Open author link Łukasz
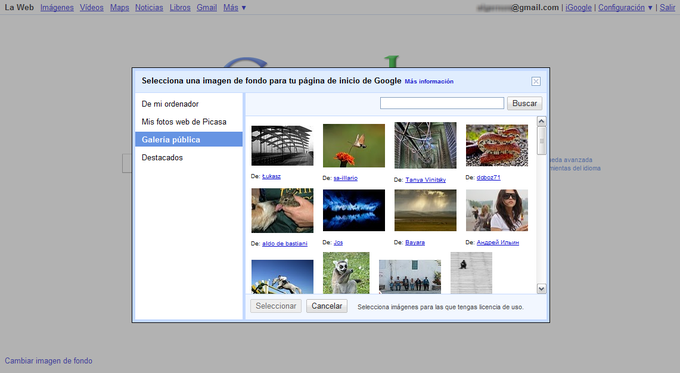The height and width of the screenshot is (373, 680). point(271,176)
